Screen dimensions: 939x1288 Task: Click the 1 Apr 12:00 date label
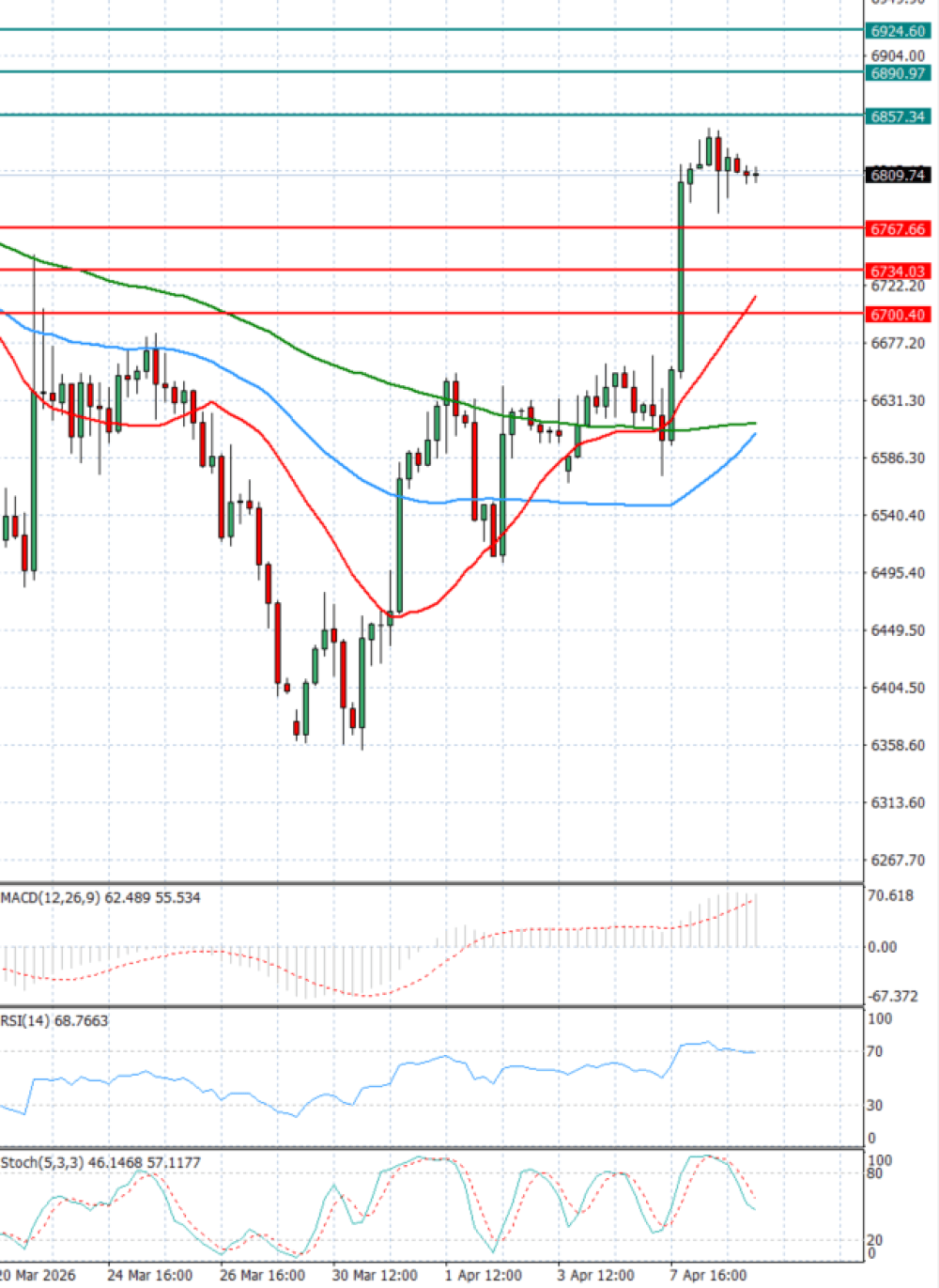(484, 1275)
